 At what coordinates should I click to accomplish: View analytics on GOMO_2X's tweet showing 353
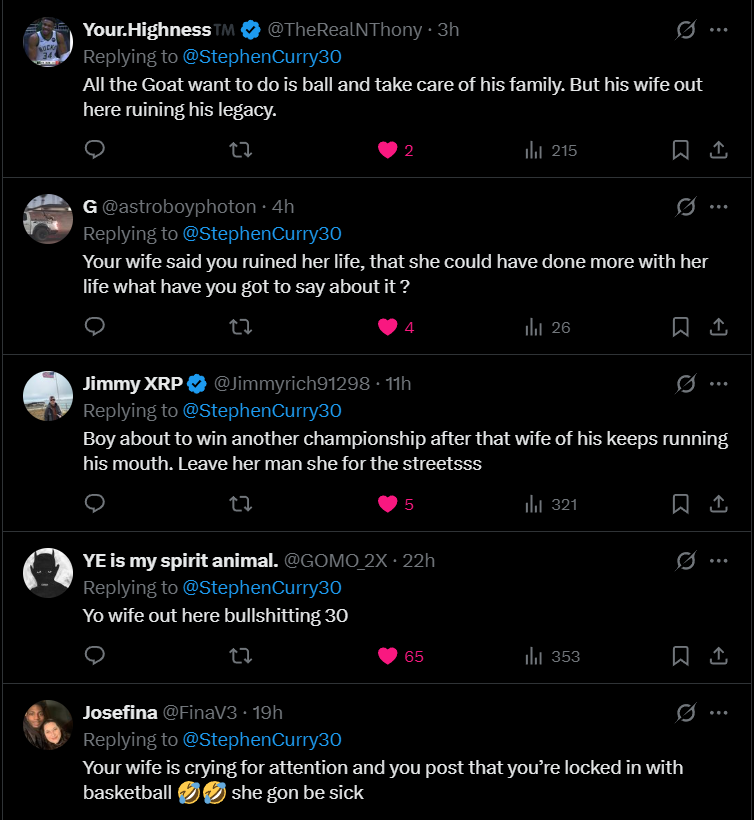552,656
